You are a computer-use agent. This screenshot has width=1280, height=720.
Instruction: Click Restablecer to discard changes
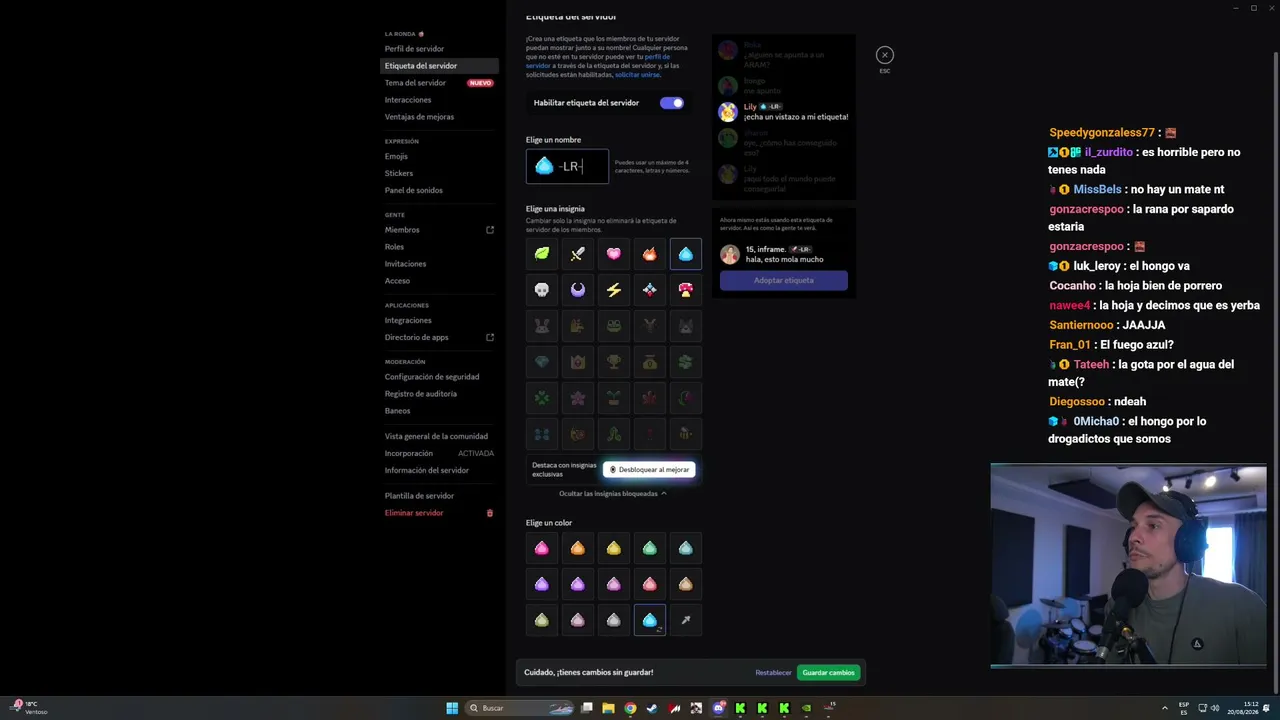(773, 673)
